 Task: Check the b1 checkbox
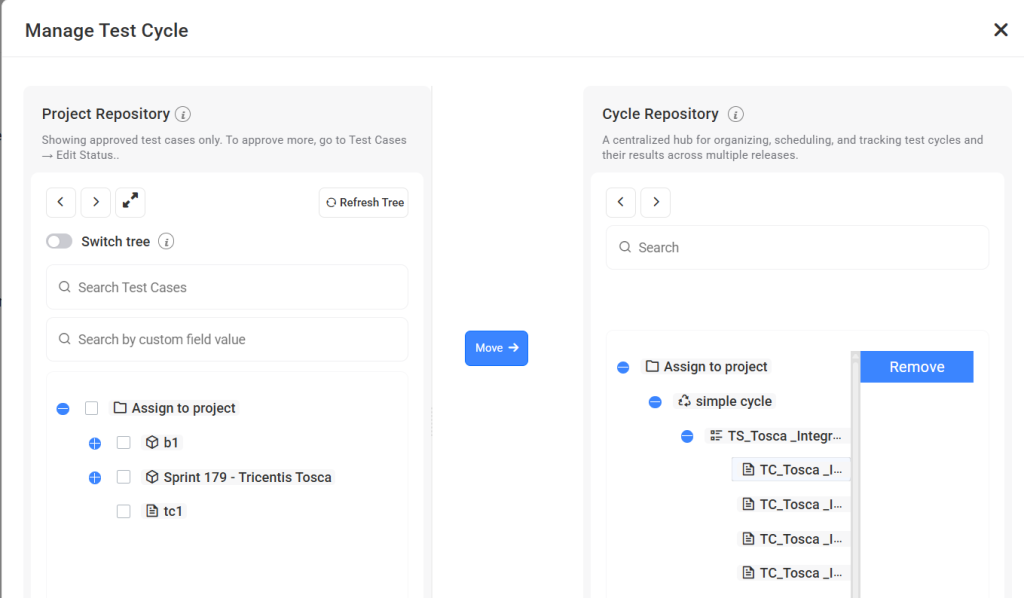tap(124, 443)
